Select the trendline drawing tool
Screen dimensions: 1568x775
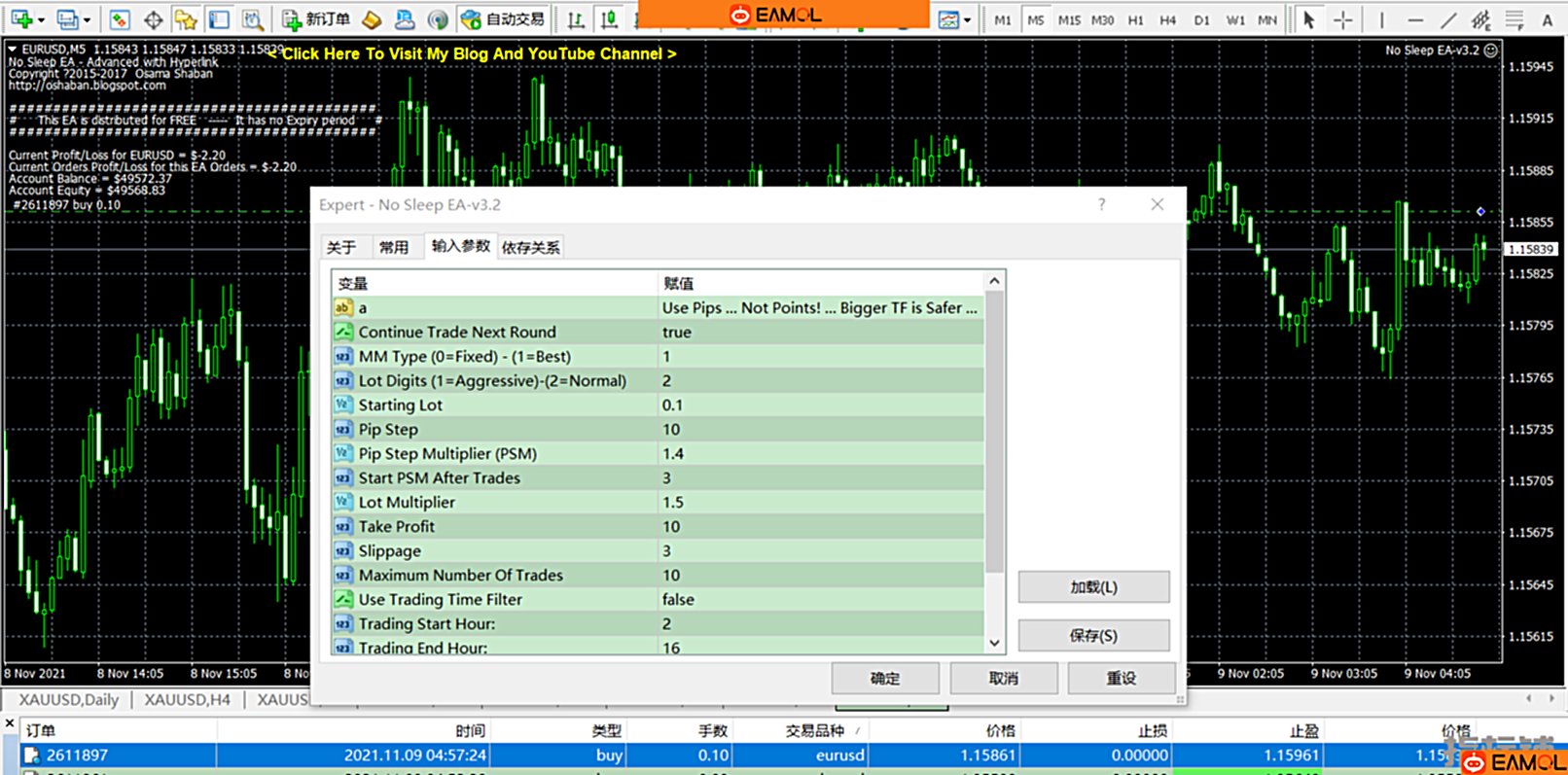1448,19
